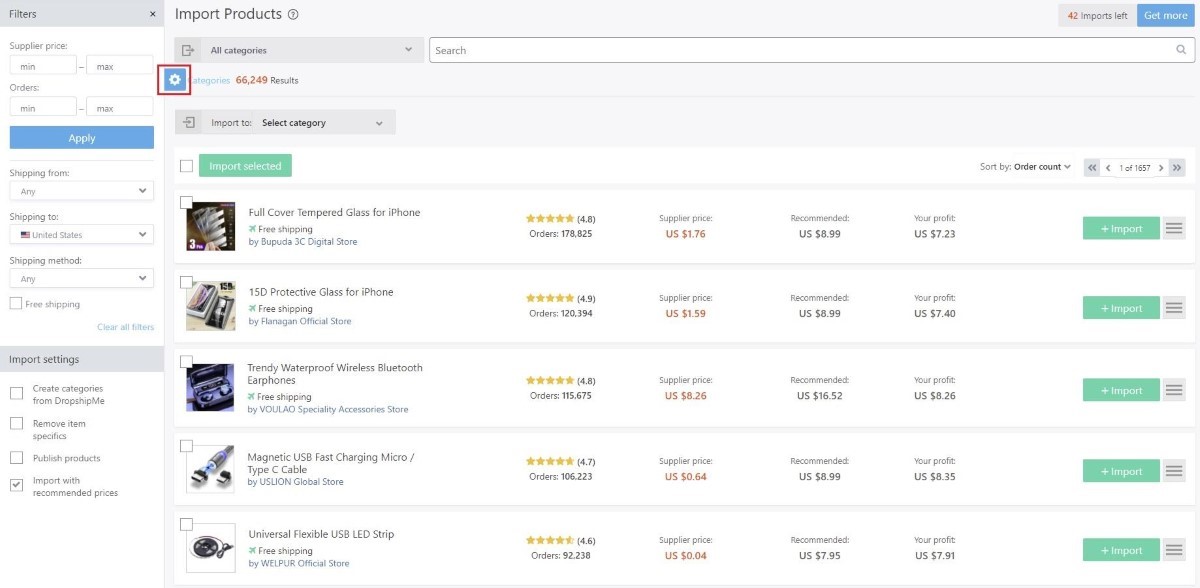Open menu icon for 15D Protective Glass
1200x588 pixels.
pos(1174,308)
